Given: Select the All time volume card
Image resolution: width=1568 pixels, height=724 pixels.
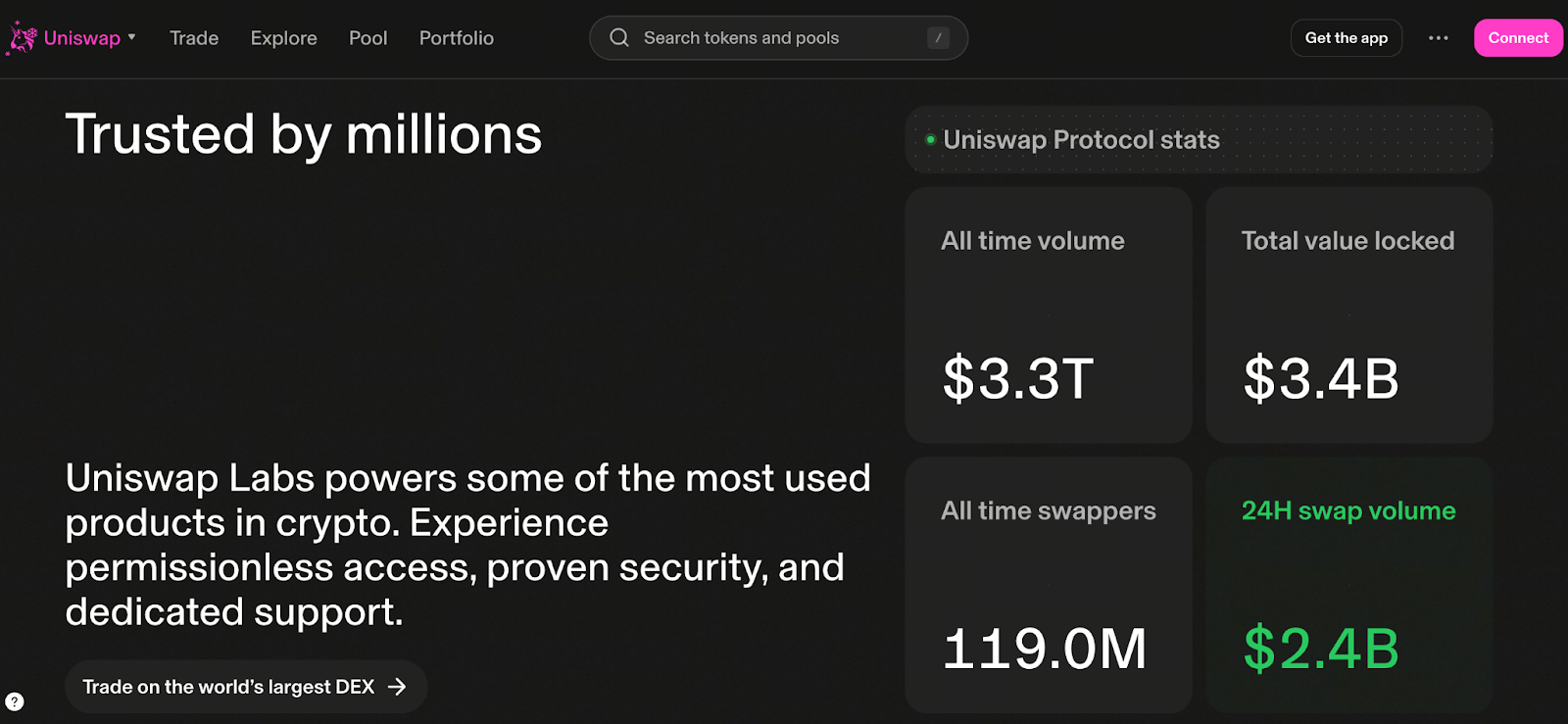Looking at the screenshot, I should 1049,314.
